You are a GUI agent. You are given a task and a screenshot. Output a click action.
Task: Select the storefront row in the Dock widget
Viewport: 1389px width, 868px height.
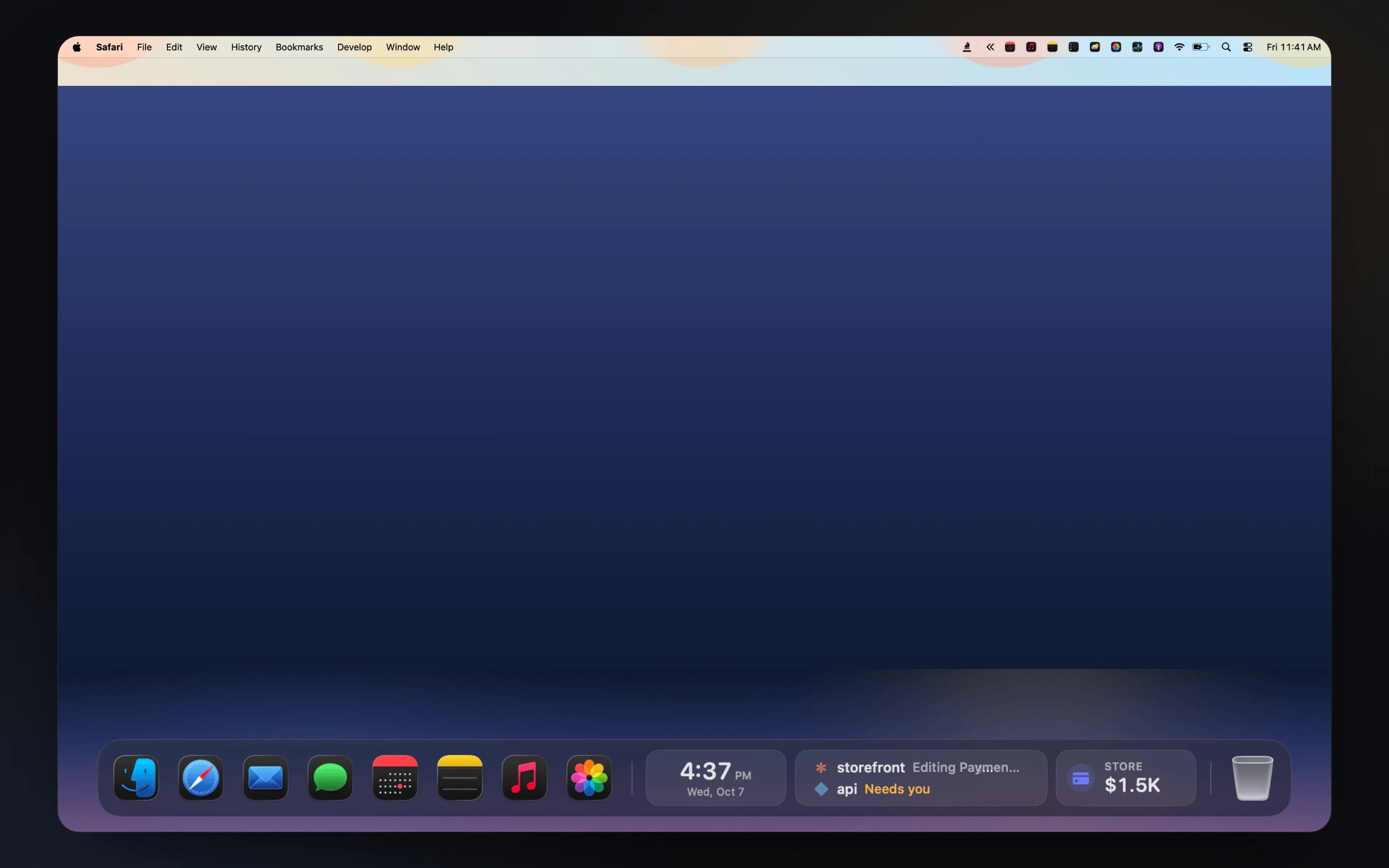coord(917,768)
